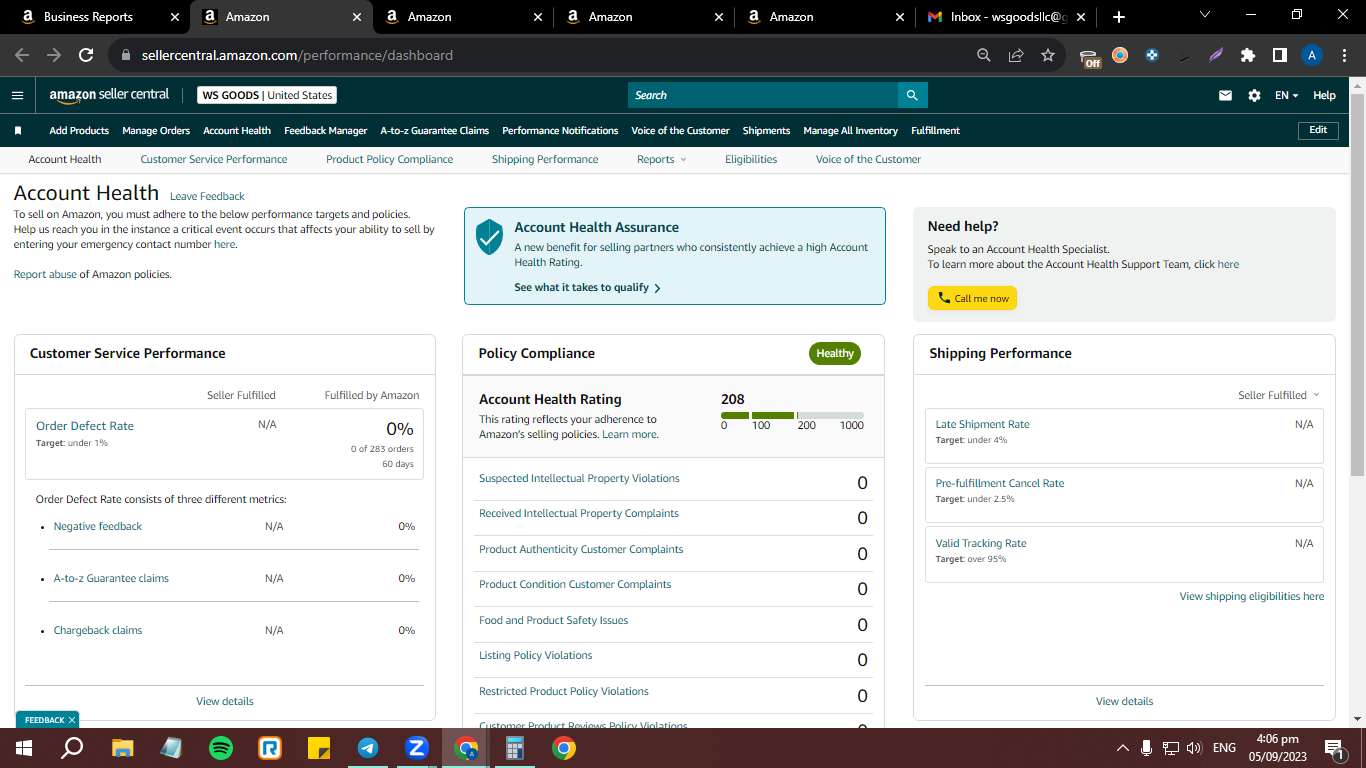1366x768 pixels.
Task: Click the Call me now button
Action: (x=972, y=298)
